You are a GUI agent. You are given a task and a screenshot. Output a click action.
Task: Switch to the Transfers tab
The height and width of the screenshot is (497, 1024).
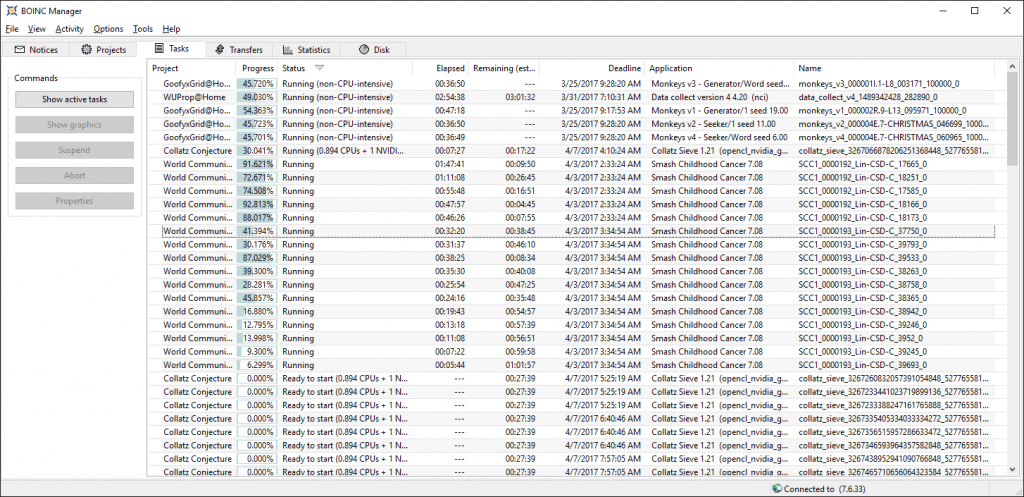pos(238,50)
